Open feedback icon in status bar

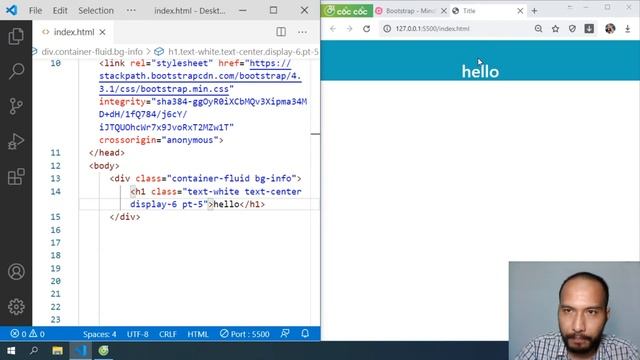285,333
